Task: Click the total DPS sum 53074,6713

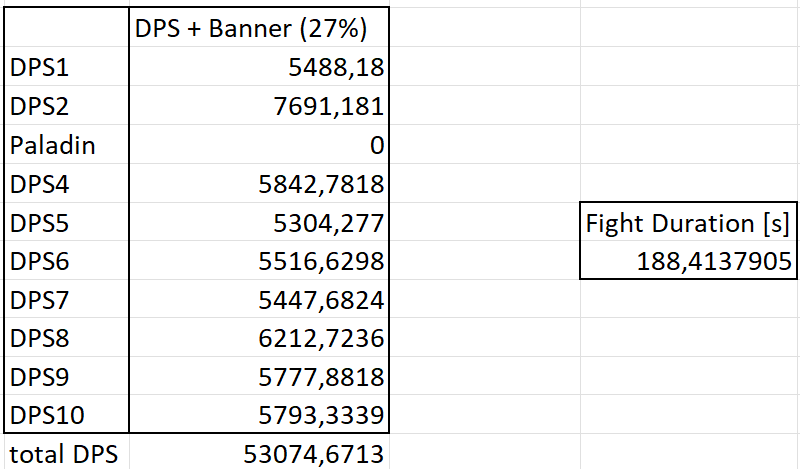Action: pyautogui.click(x=258, y=453)
